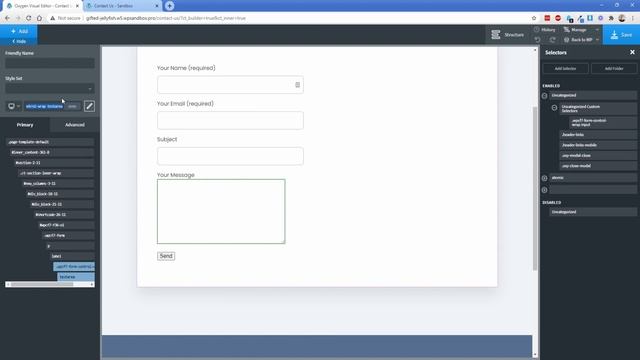Click the pencil edit selector icon

pyautogui.click(x=89, y=106)
